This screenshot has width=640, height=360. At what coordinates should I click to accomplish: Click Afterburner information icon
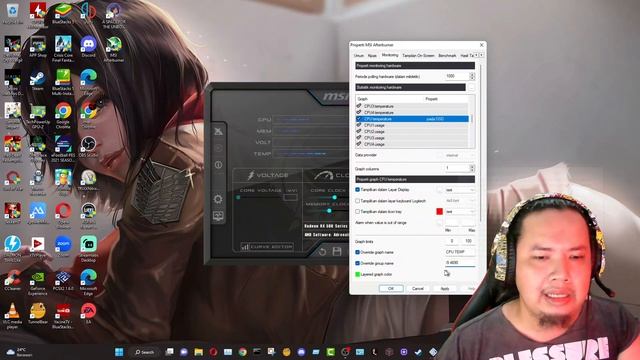click(x=218, y=164)
